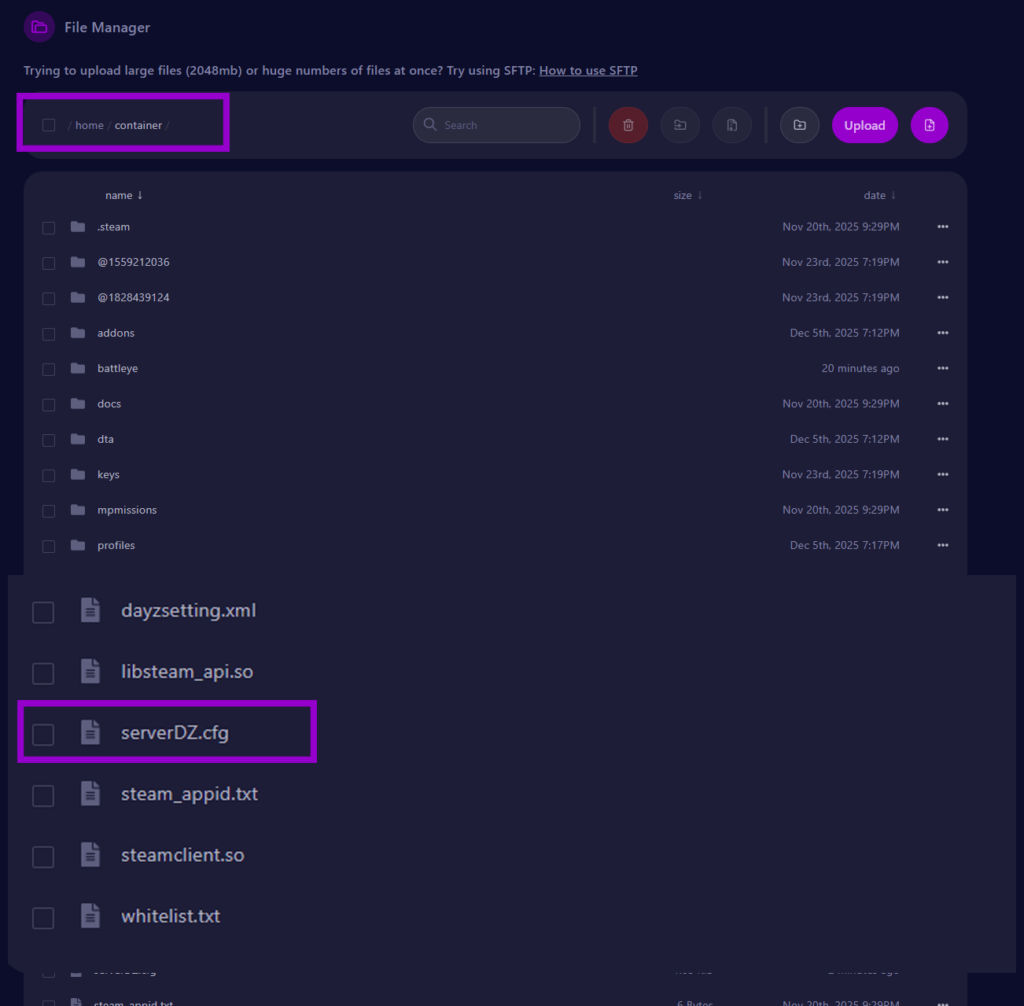Click the archive files icon in toolbar
This screenshot has height=1006, width=1024.
(732, 125)
